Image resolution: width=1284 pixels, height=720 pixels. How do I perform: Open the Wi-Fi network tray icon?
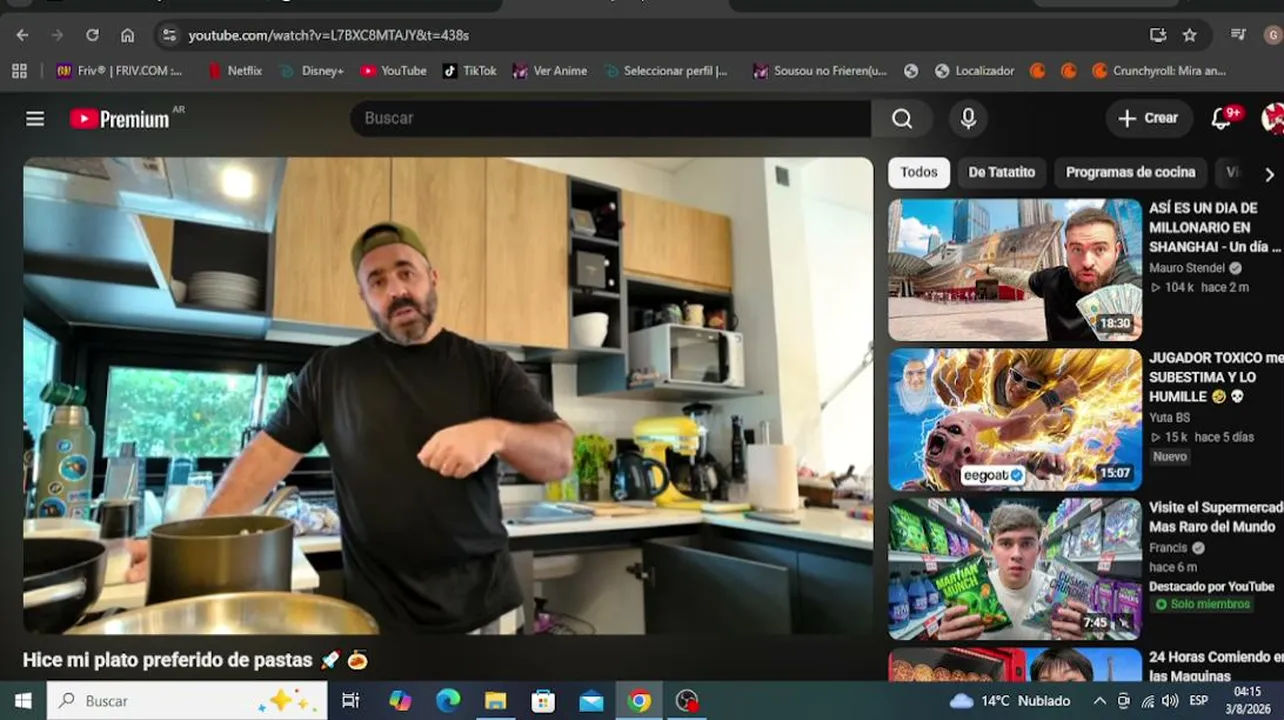[1147, 701]
